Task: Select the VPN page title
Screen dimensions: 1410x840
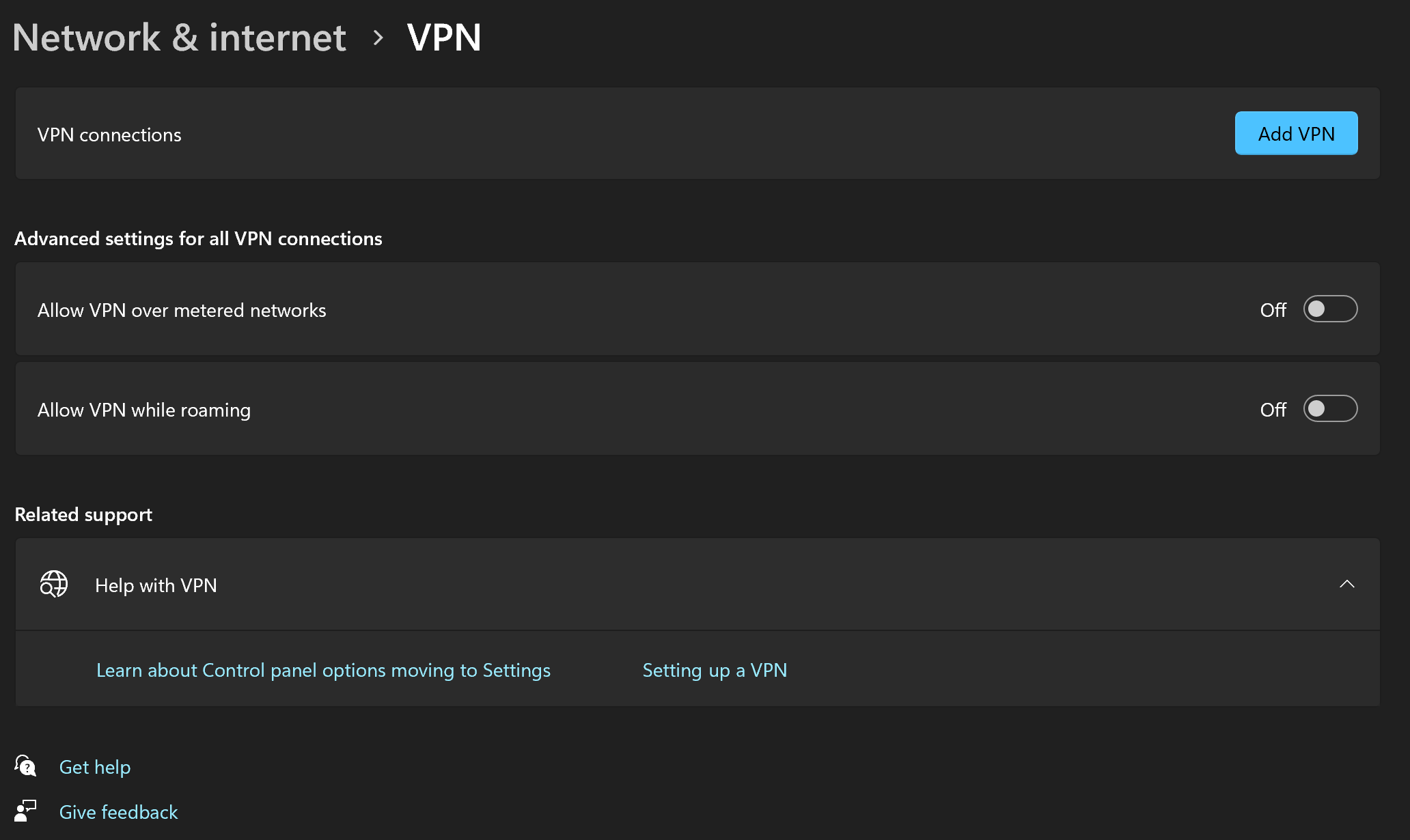Action: (x=444, y=38)
